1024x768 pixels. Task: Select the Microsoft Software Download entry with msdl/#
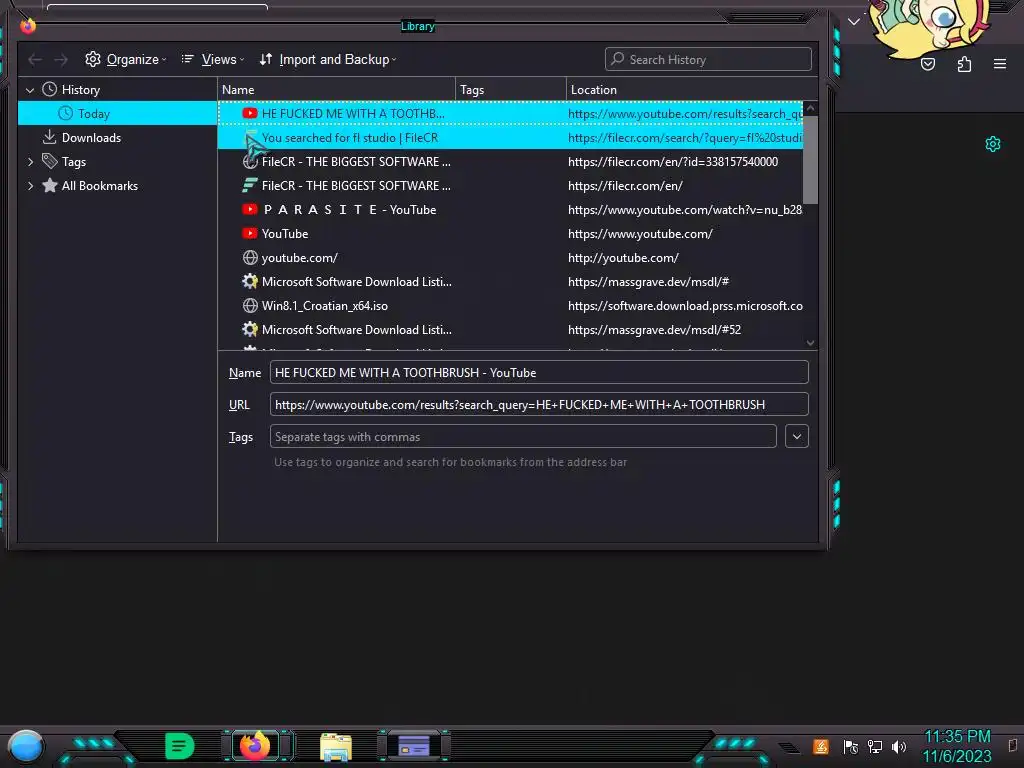pos(510,282)
